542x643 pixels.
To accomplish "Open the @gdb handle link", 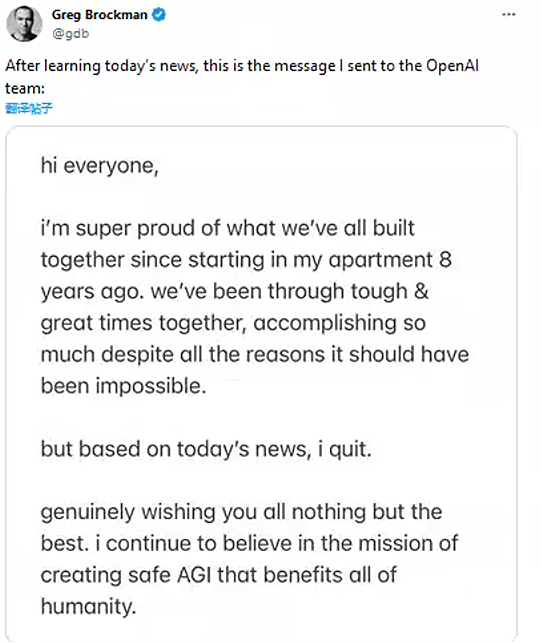I will (x=71, y=33).
